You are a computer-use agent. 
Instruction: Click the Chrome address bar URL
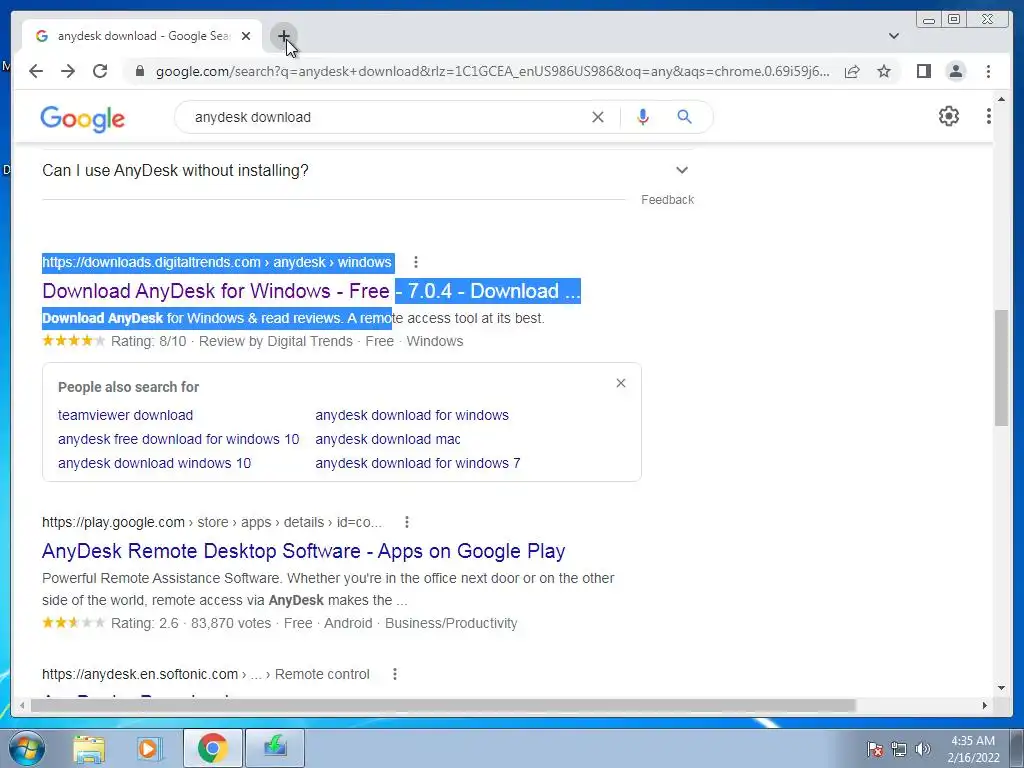point(493,71)
